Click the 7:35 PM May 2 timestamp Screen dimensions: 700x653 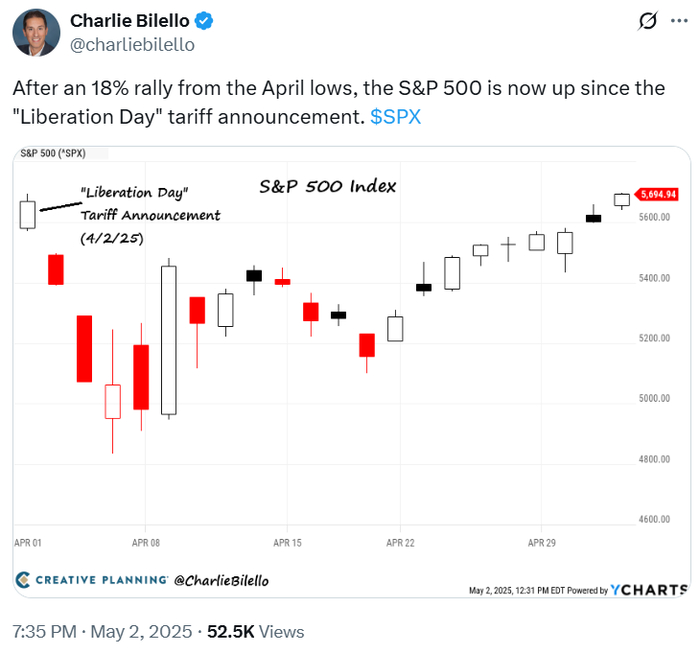[x=101, y=632]
